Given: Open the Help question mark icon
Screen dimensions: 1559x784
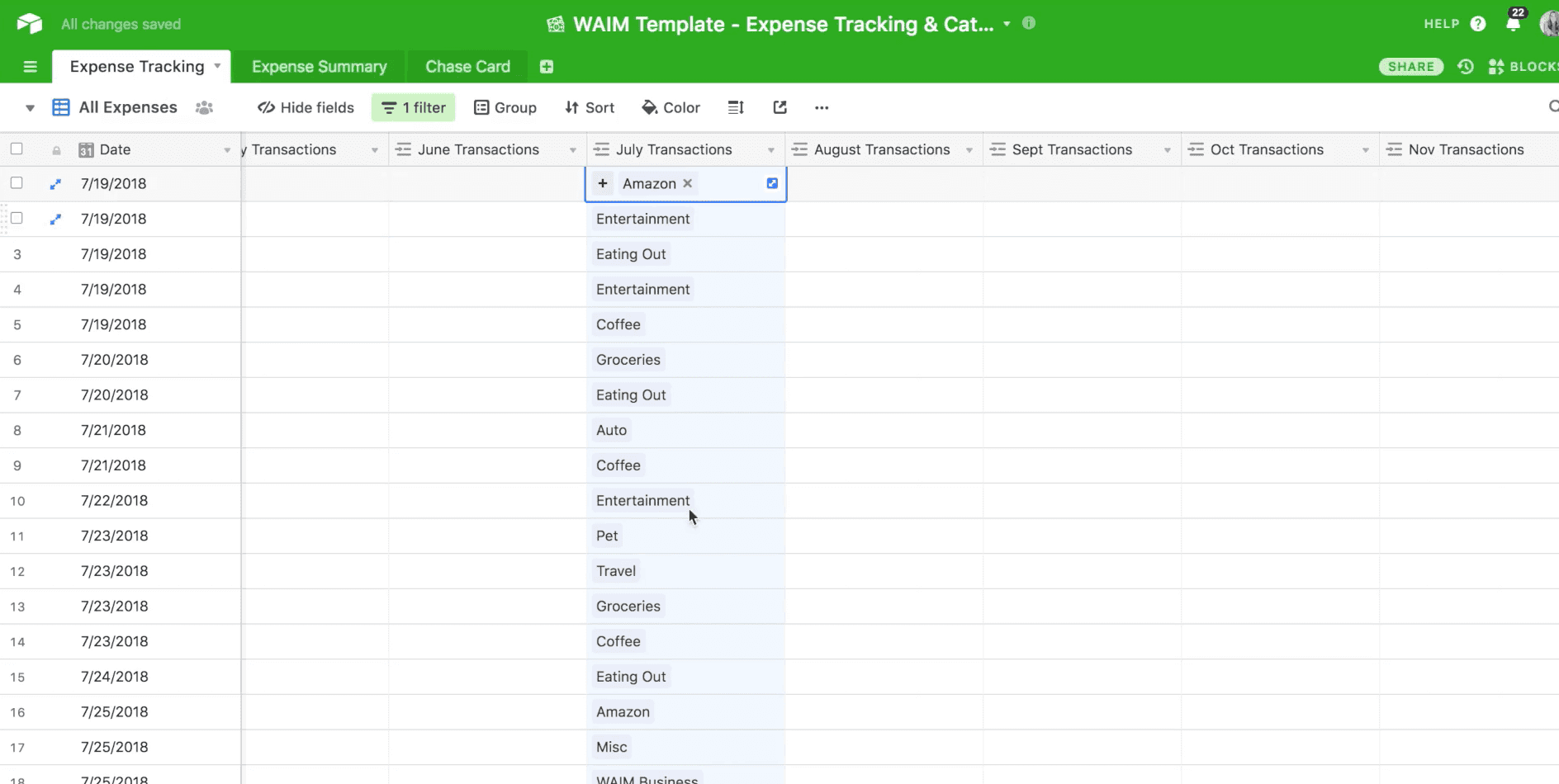Looking at the screenshot, I should click(1478, 24).
